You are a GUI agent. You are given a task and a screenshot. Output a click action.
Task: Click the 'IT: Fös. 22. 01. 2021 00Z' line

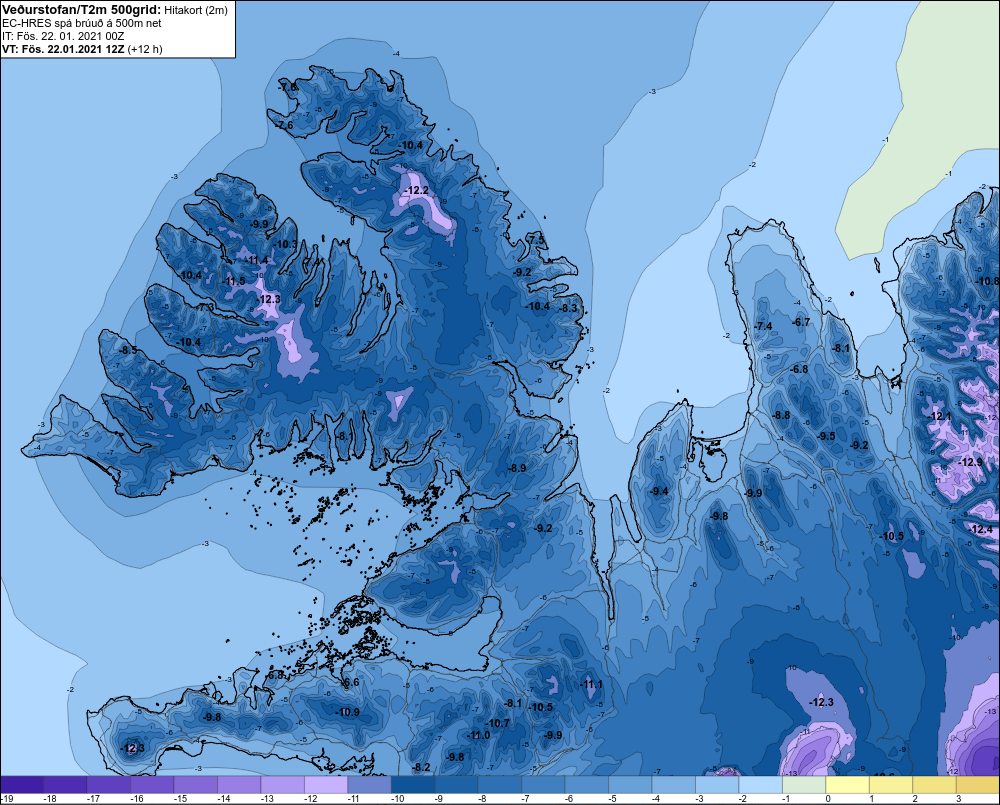pyautogui.click(x=63, y=36)
